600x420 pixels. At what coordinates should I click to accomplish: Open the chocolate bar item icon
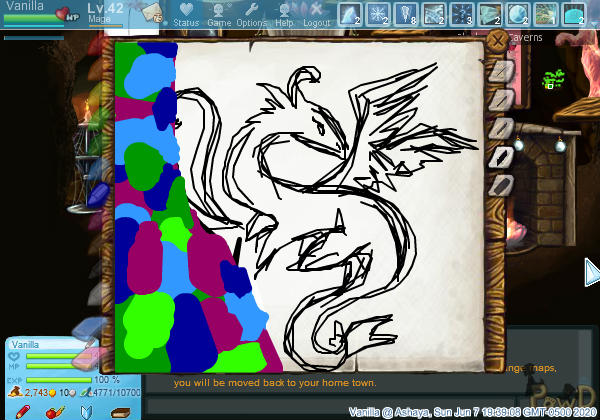pos(120,411)
